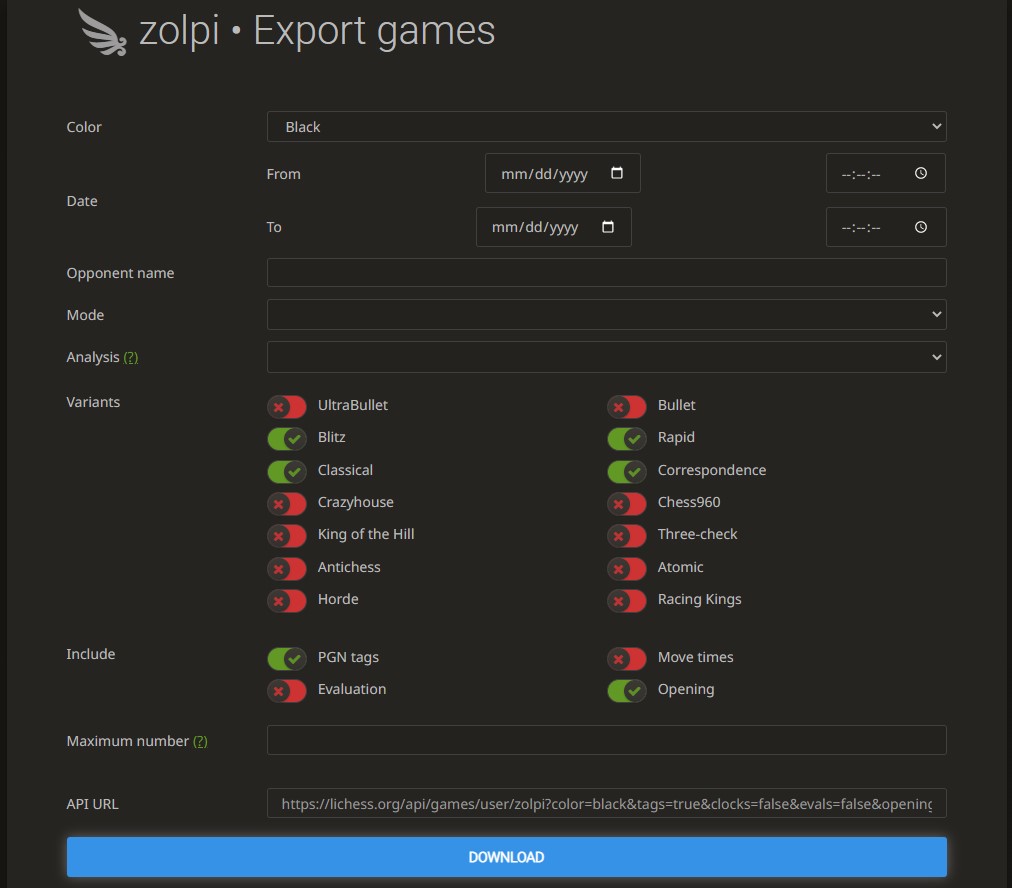Disable the Blitz variant toggle

tap(287, 438)
